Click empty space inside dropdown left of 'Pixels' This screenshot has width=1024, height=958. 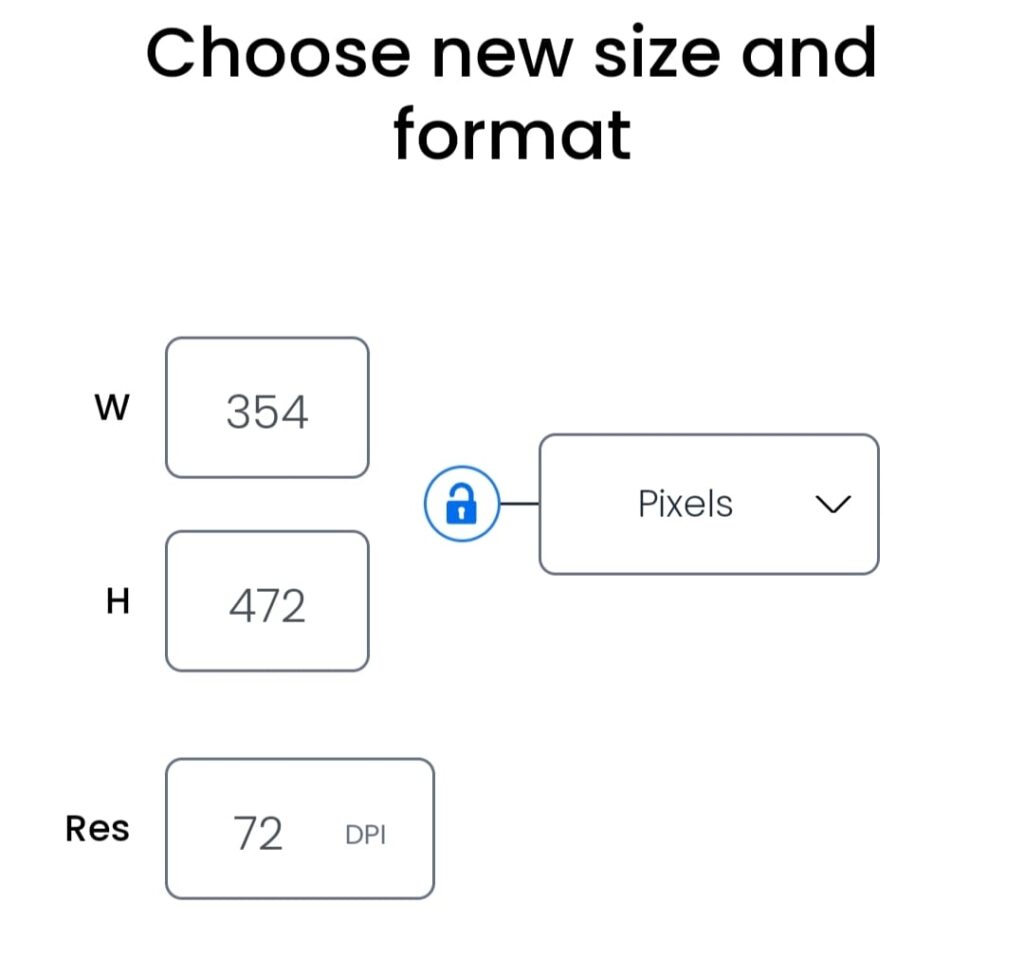[585, 504]
